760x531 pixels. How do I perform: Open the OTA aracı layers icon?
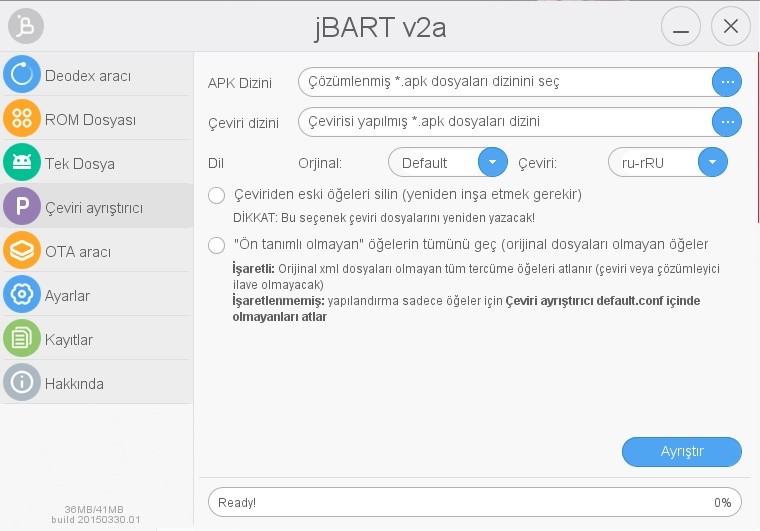tap(22, 250)
